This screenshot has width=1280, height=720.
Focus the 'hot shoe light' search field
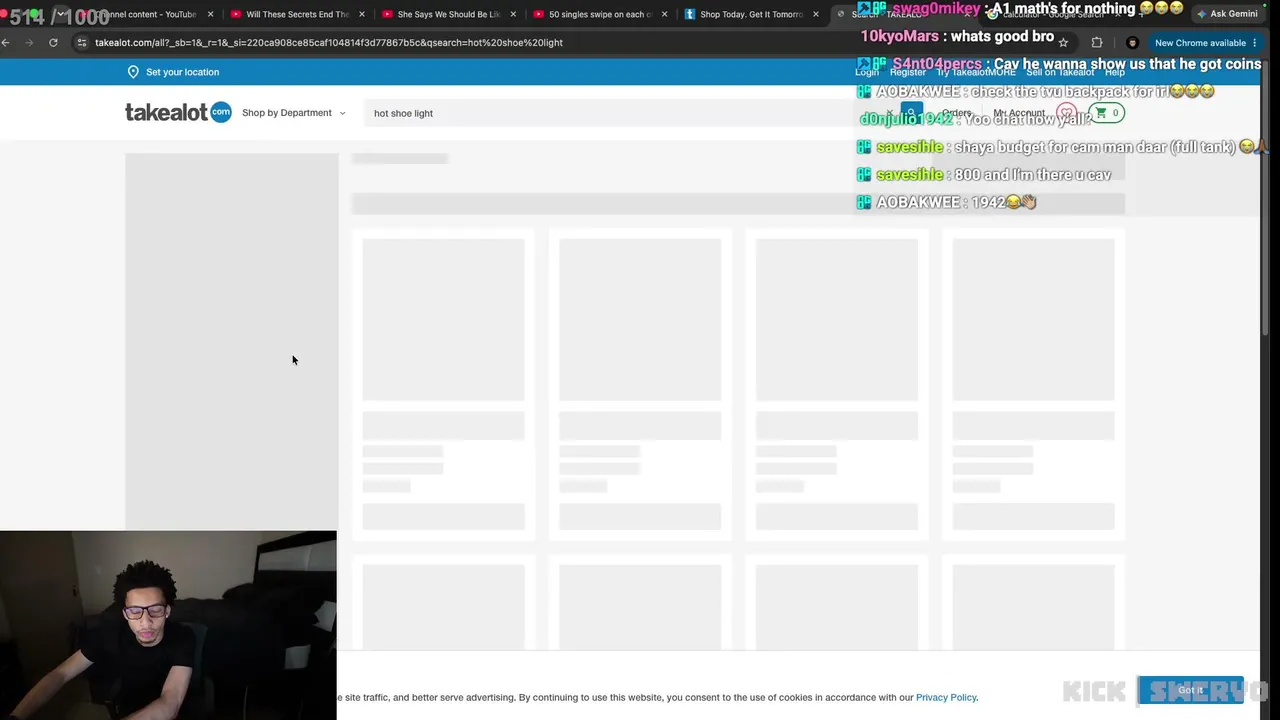point(630,113)
